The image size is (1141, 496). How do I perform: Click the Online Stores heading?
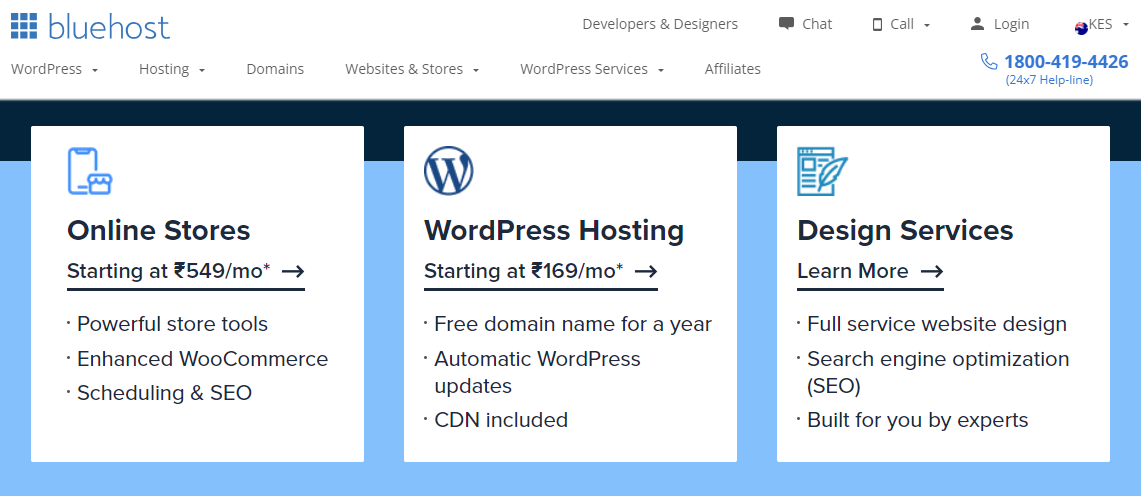click(x=159, y=231)
